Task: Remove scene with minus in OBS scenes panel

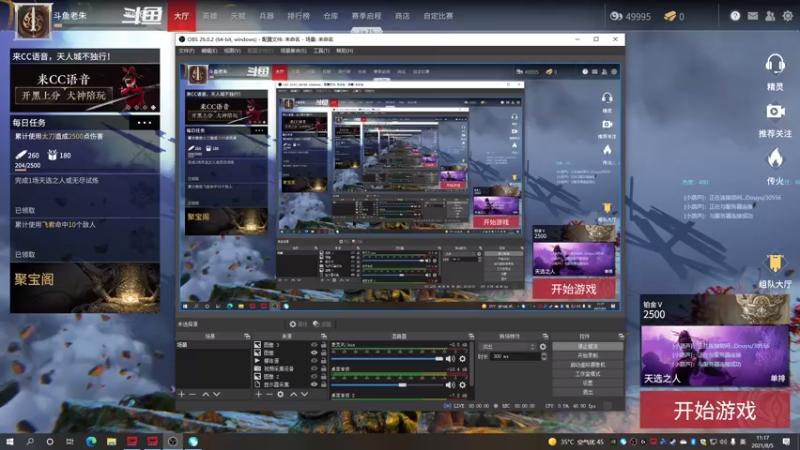Action: (192, 394)
